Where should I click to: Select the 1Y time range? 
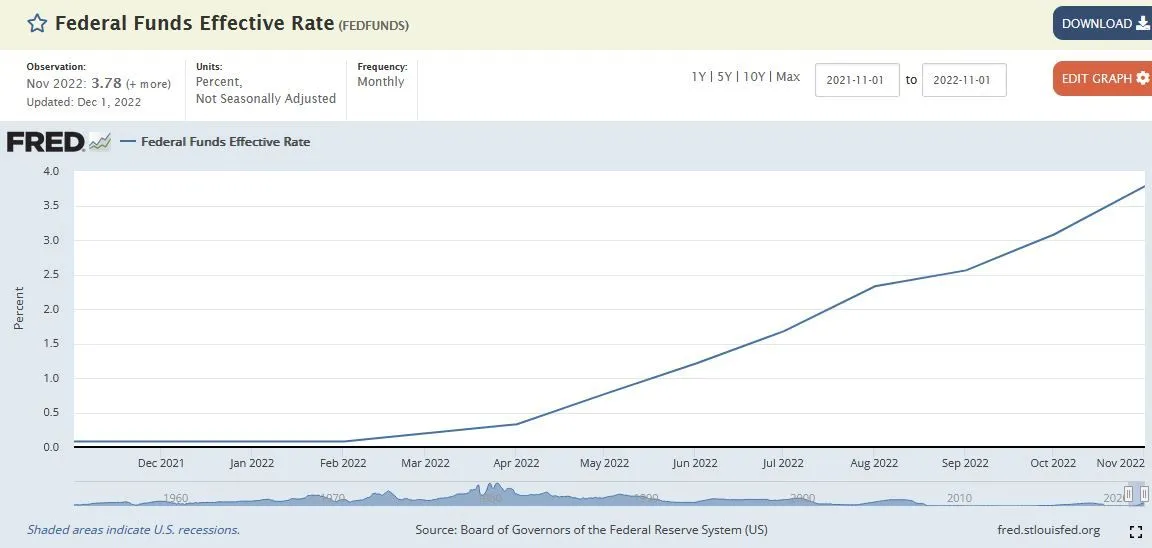[698, 77]
